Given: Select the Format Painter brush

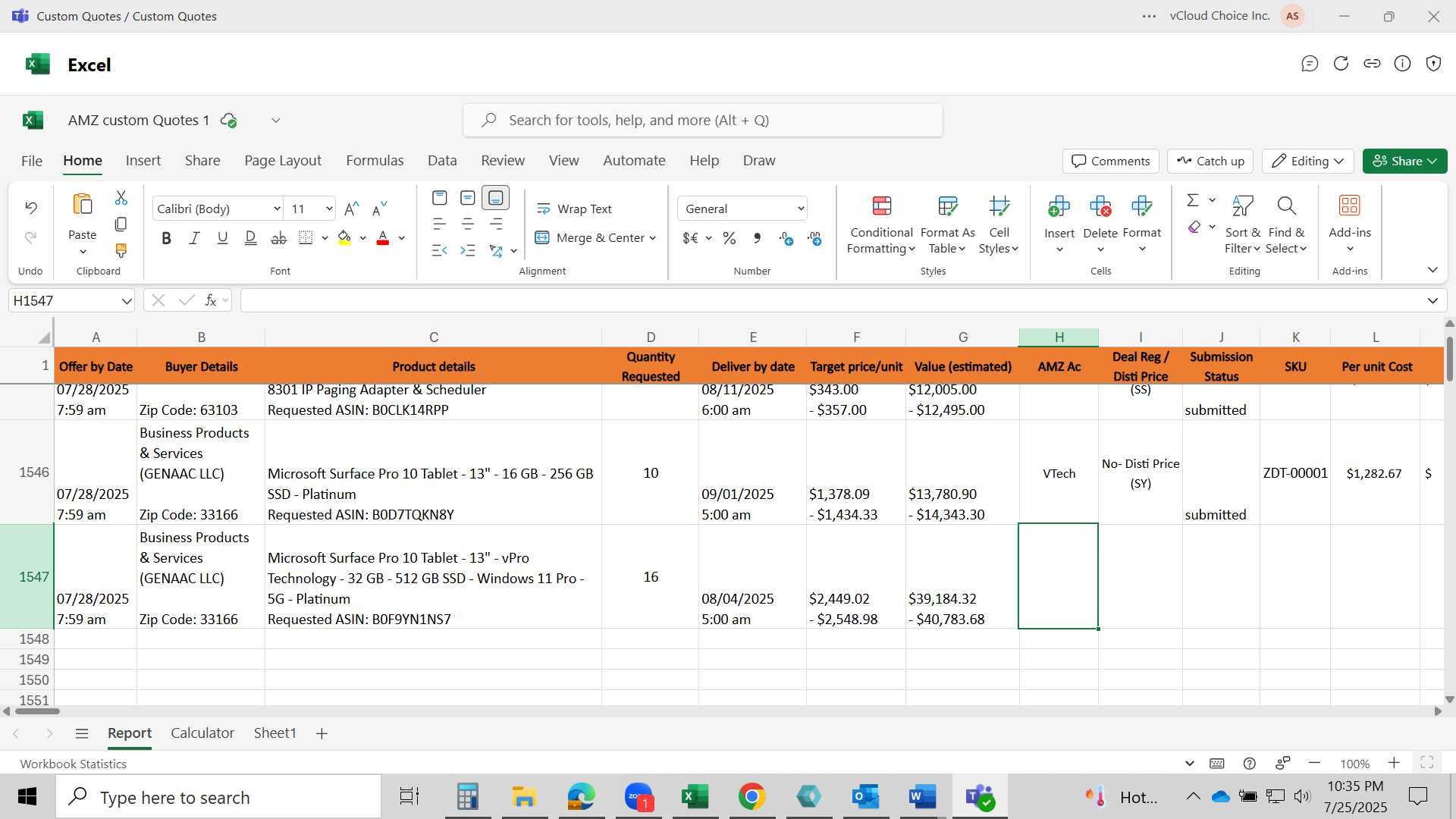Looking at the screenshot, I should [121, 250].
